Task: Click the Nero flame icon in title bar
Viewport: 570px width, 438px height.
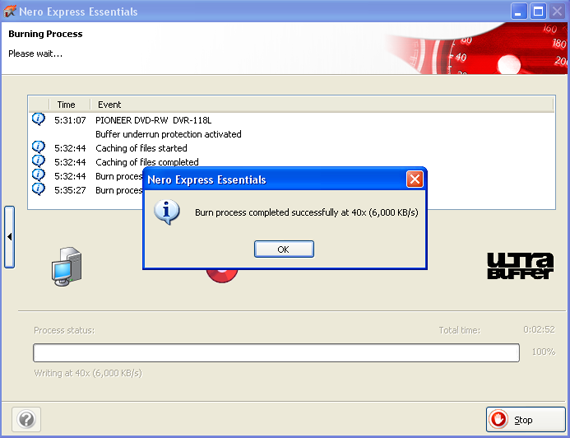Action: click(x=10, y=11)
